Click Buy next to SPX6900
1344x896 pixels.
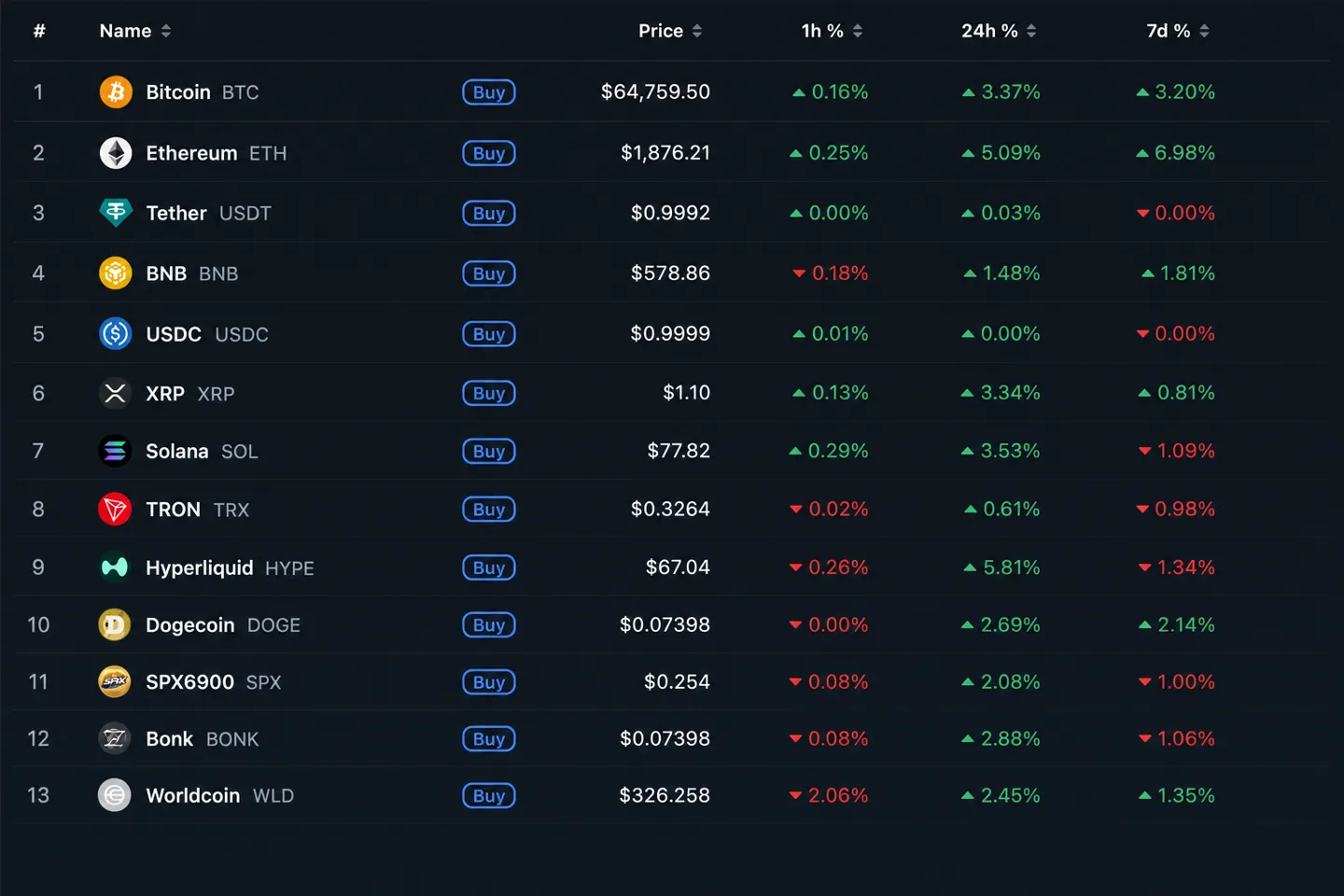pyautogui.click(x=489, y=682)
